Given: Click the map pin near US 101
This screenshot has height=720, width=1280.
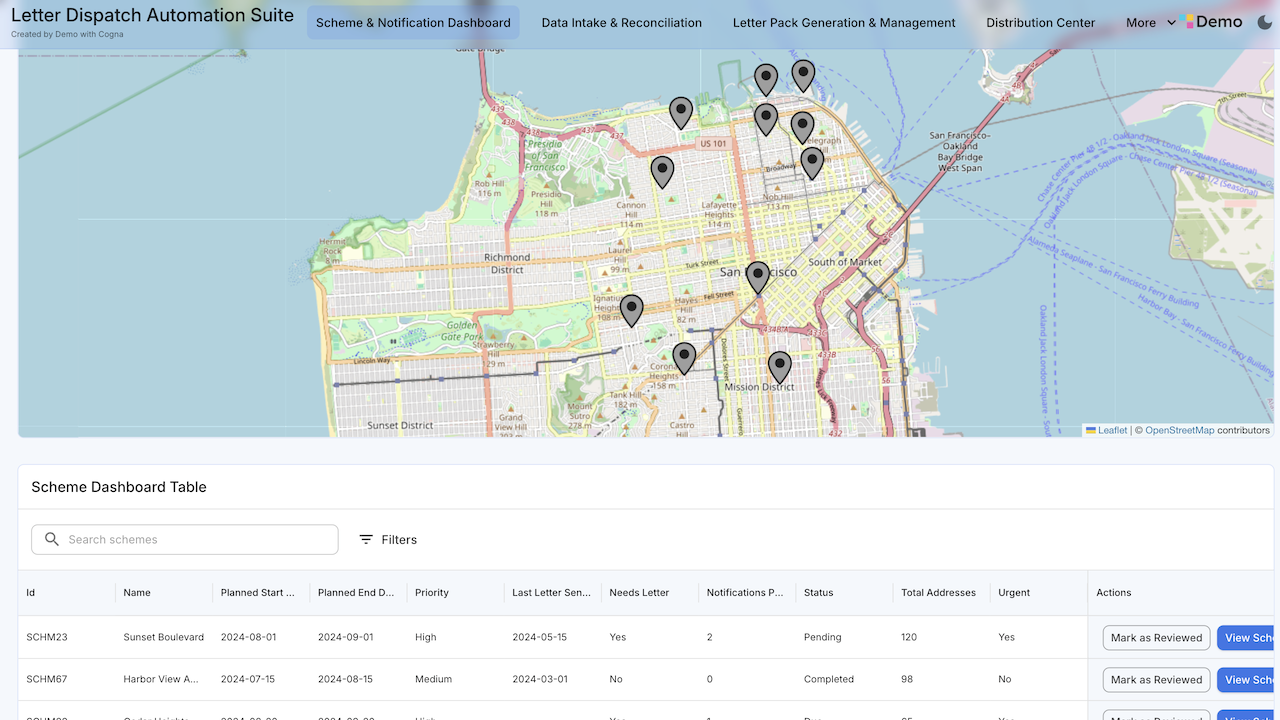Looking at the screenshot, I should coord(681,114).
